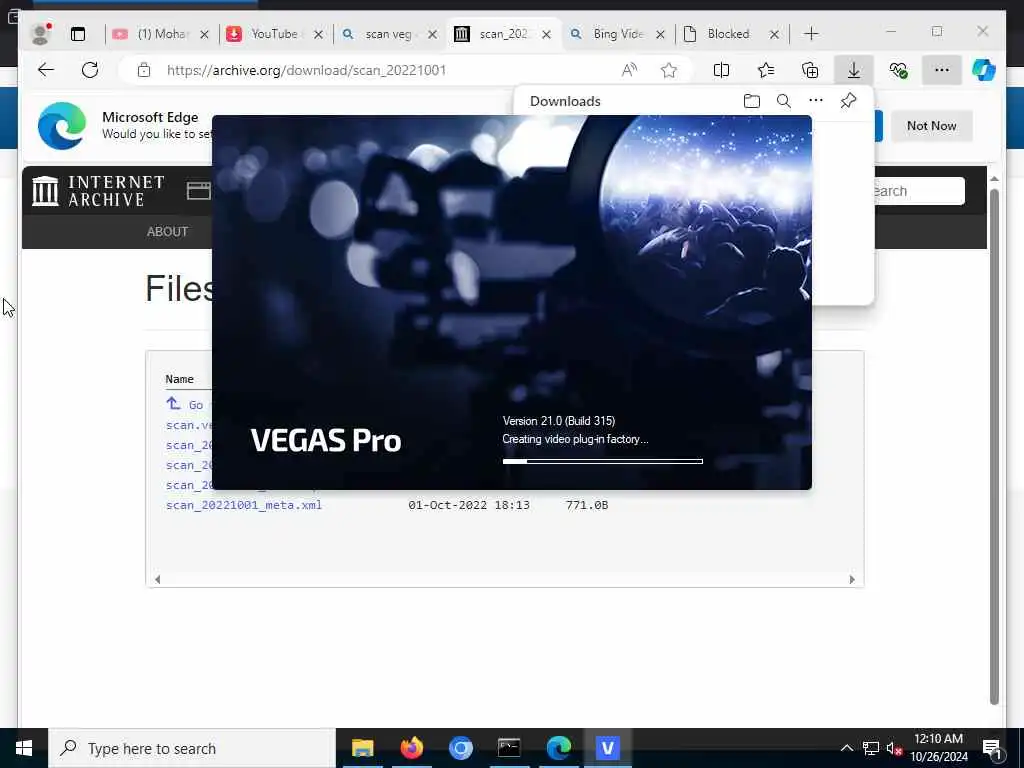
Task: Add page to favorites with star icon
Action: [x=669, y=70]
